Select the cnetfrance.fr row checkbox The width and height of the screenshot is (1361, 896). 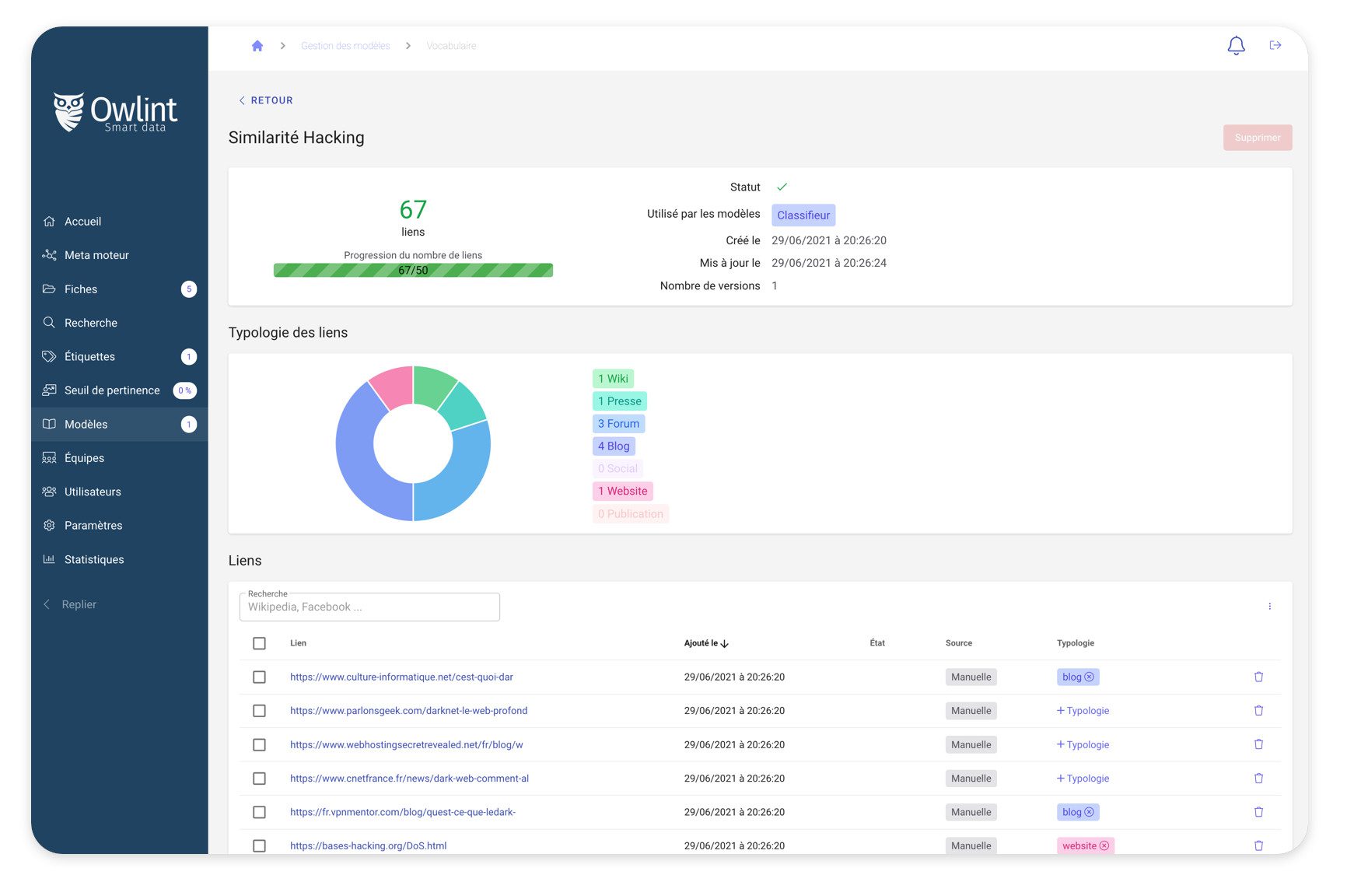[x=259, y=779]
